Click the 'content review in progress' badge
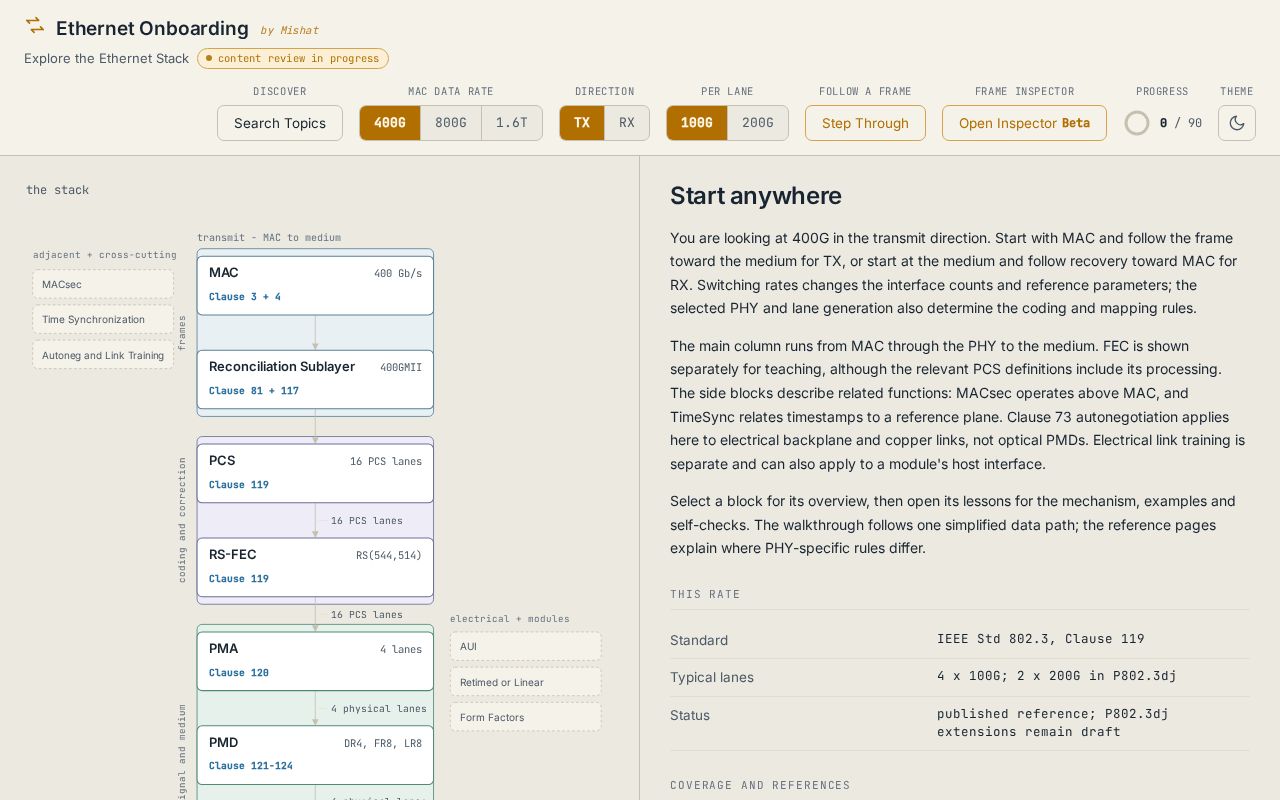The image size is (1280, 800). 293,58
